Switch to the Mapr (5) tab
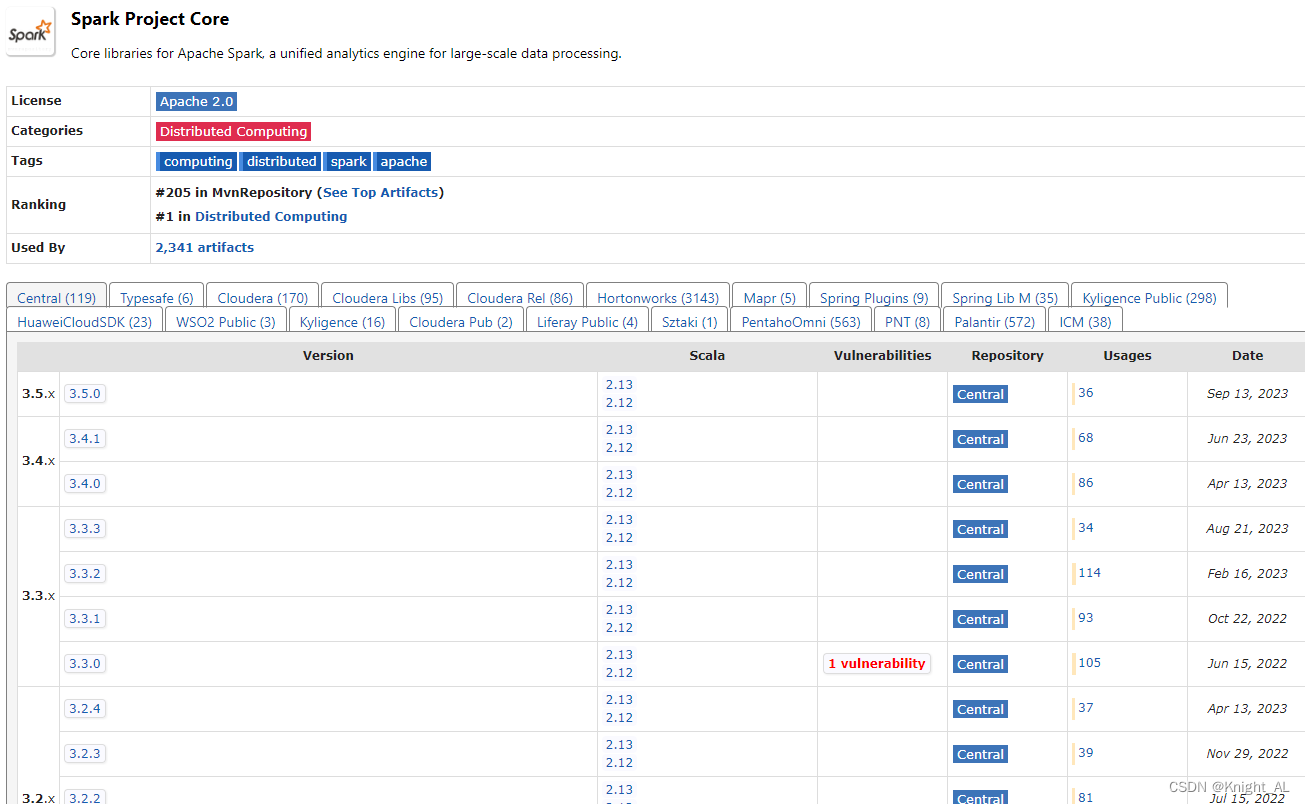The image size is (1305, 804). coord(770,298)
